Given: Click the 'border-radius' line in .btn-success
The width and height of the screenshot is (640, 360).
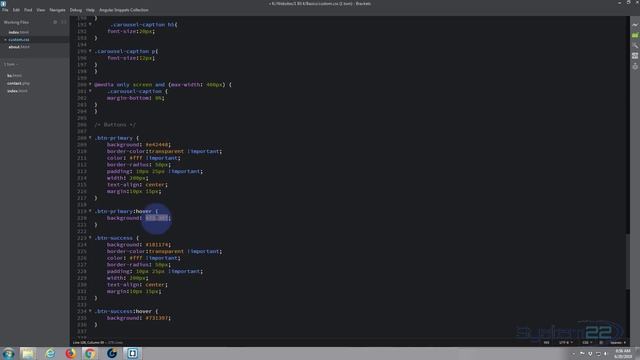Looking at the screenshot, I should coord(139,264).
